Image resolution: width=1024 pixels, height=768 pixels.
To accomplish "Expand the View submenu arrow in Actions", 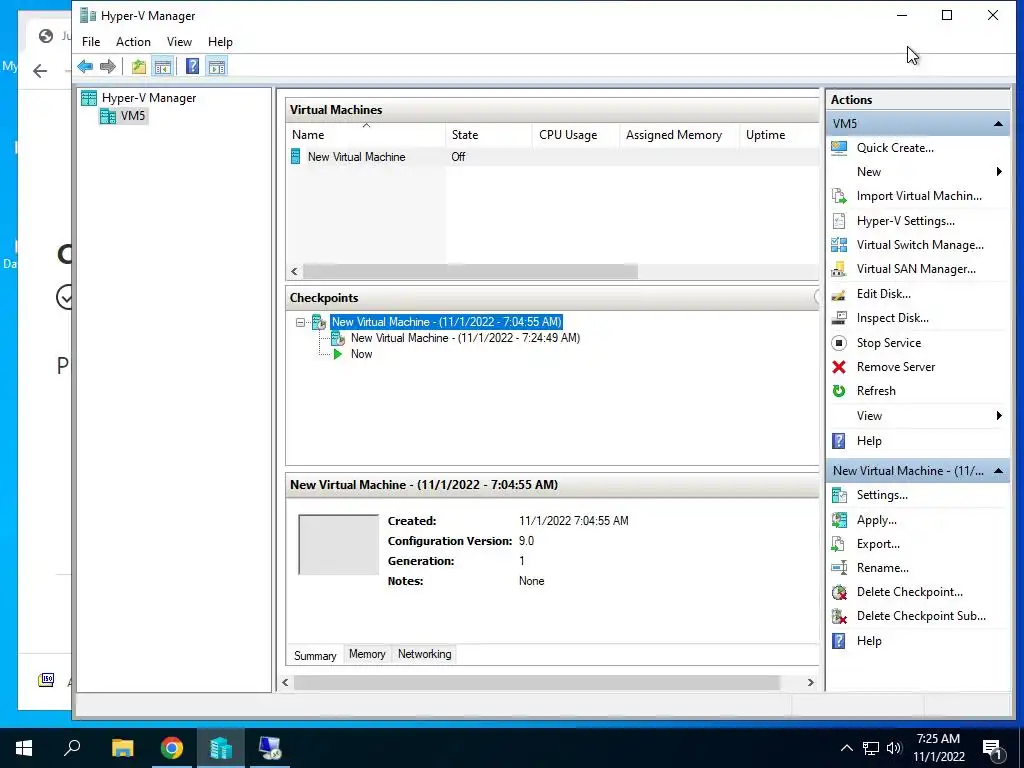I will click(x=999, y=416).
